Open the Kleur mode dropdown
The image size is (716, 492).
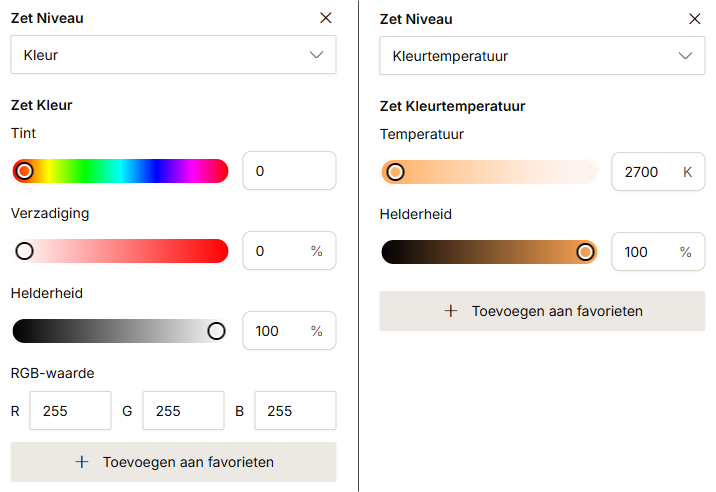tap(174, 55)
